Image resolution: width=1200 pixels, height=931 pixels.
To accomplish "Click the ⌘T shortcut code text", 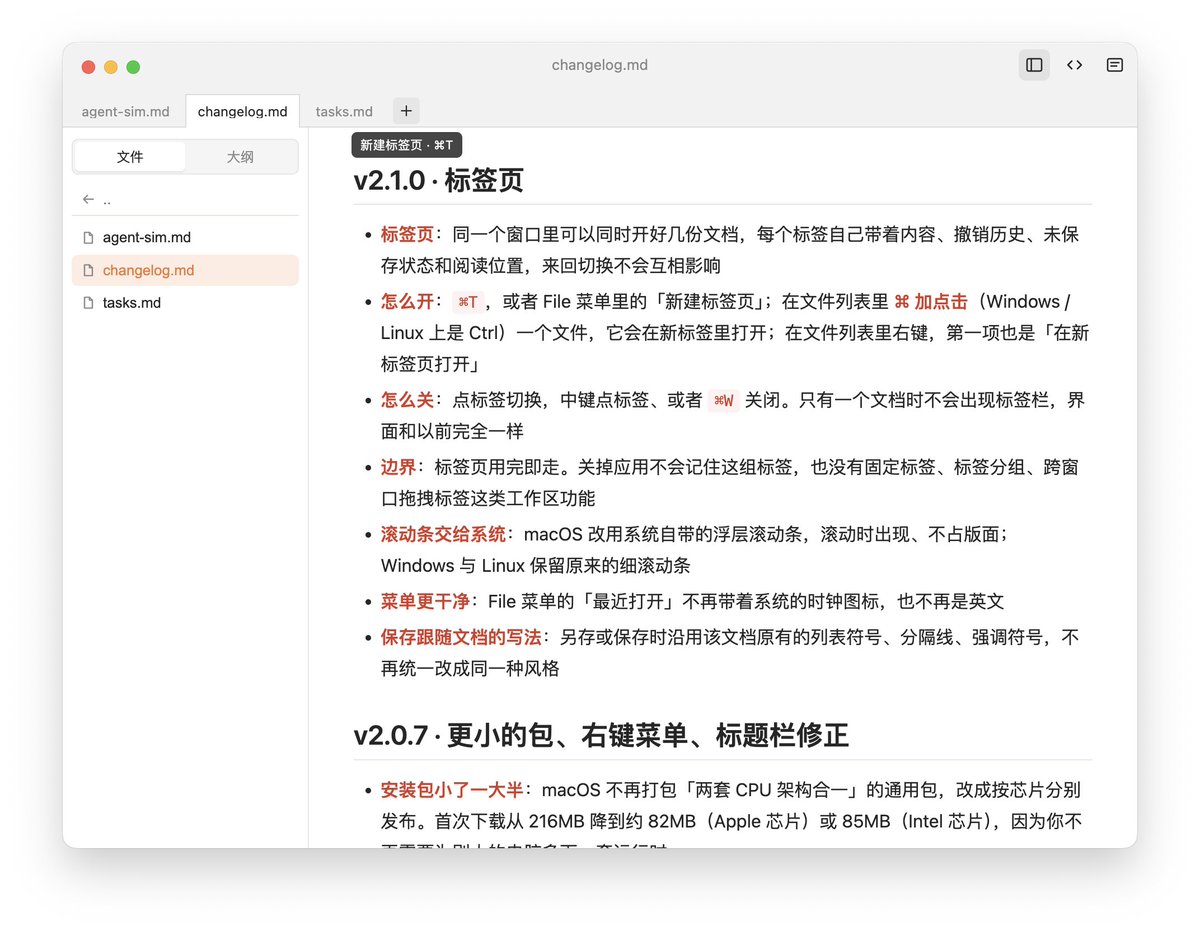I will point(468,302).
